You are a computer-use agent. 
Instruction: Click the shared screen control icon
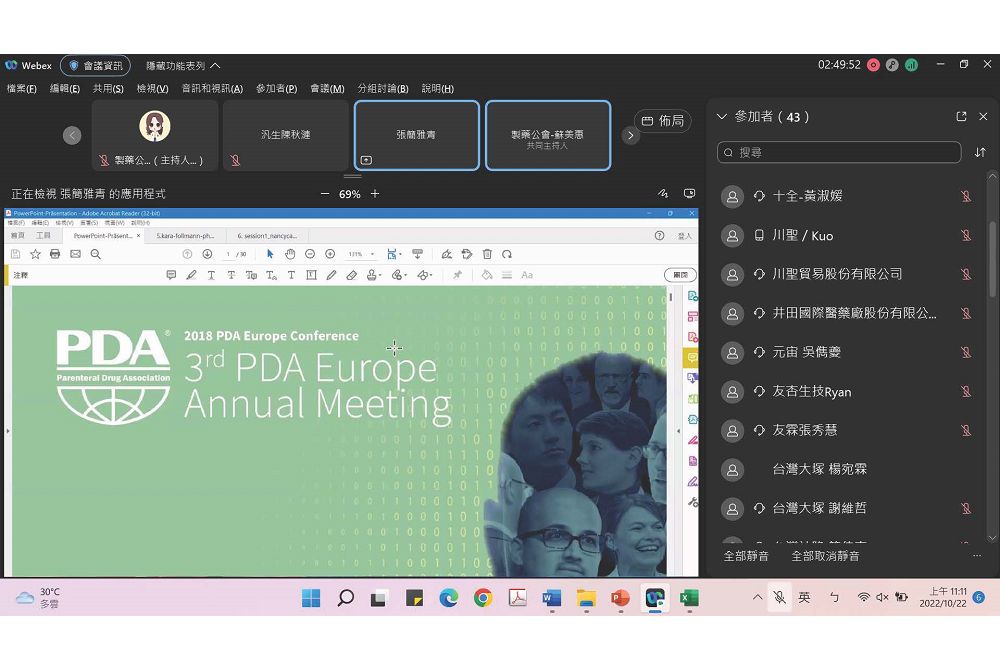[689, 194]
